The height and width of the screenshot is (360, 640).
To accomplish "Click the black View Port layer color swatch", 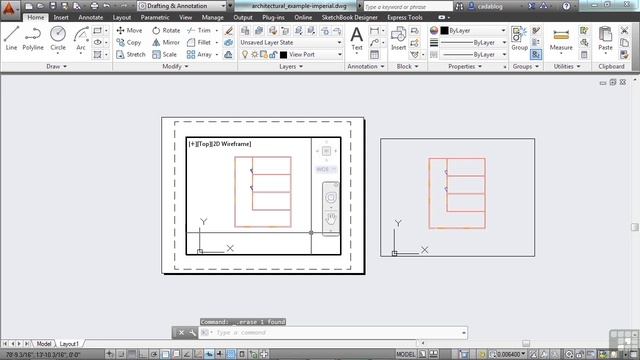I will pyautogui.click(x=283, y=55).
